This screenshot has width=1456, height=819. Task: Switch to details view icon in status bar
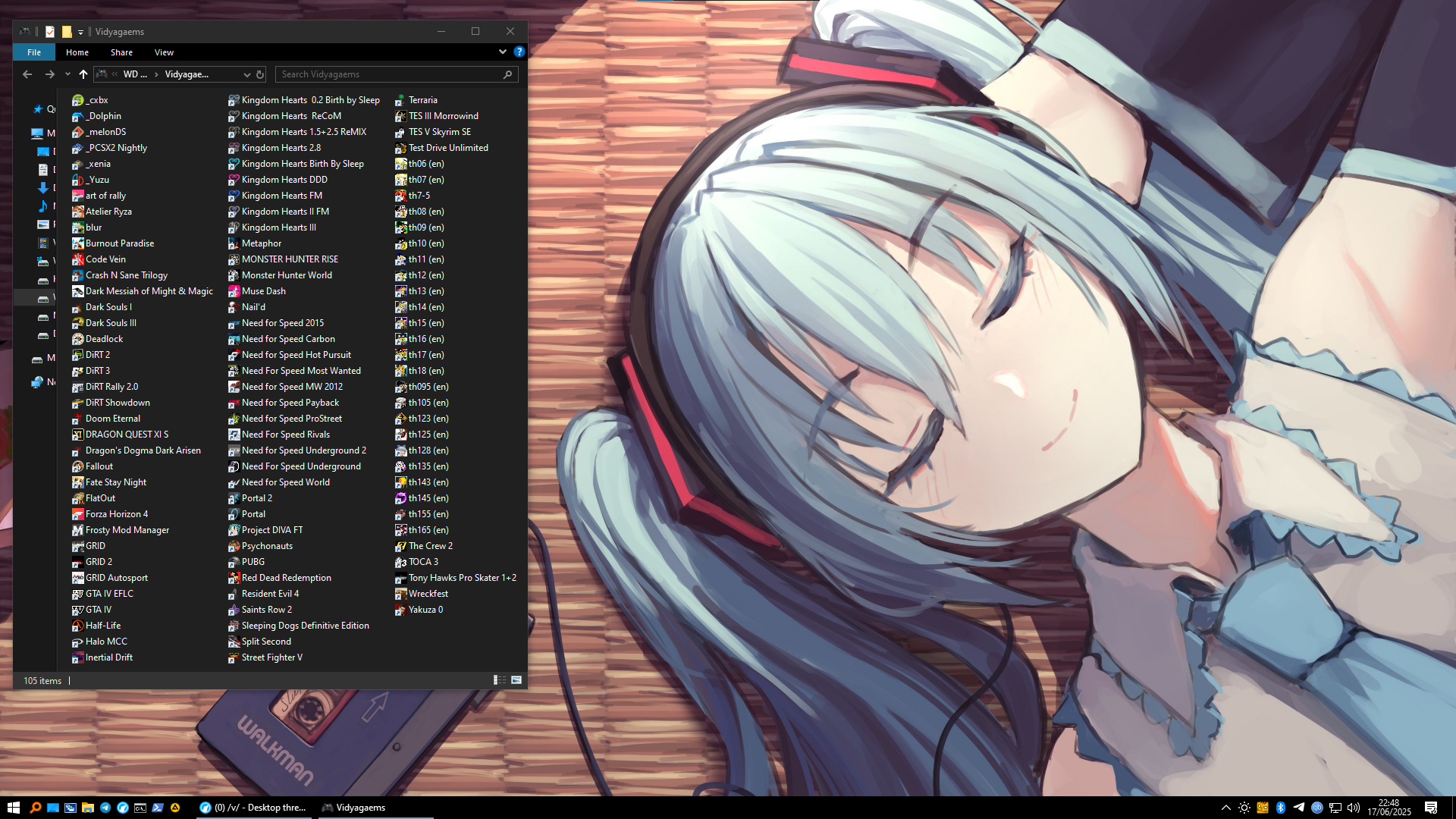coord(500,680)
